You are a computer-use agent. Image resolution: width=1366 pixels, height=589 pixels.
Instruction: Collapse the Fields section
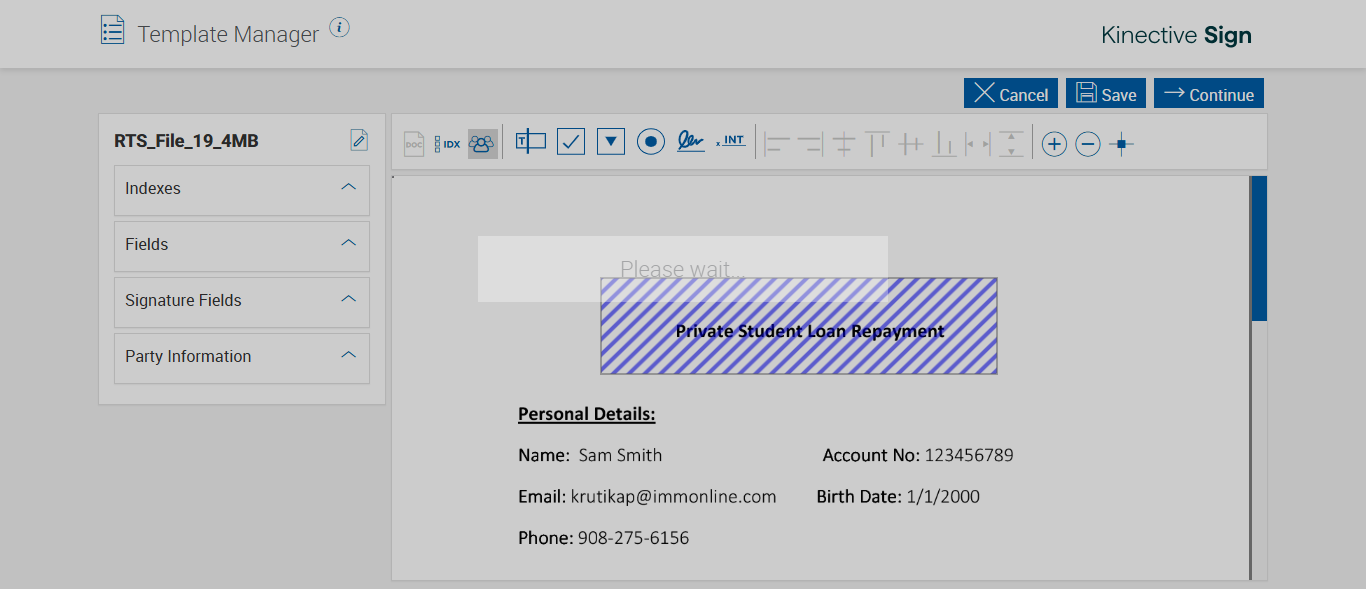[x=349, y=243]
